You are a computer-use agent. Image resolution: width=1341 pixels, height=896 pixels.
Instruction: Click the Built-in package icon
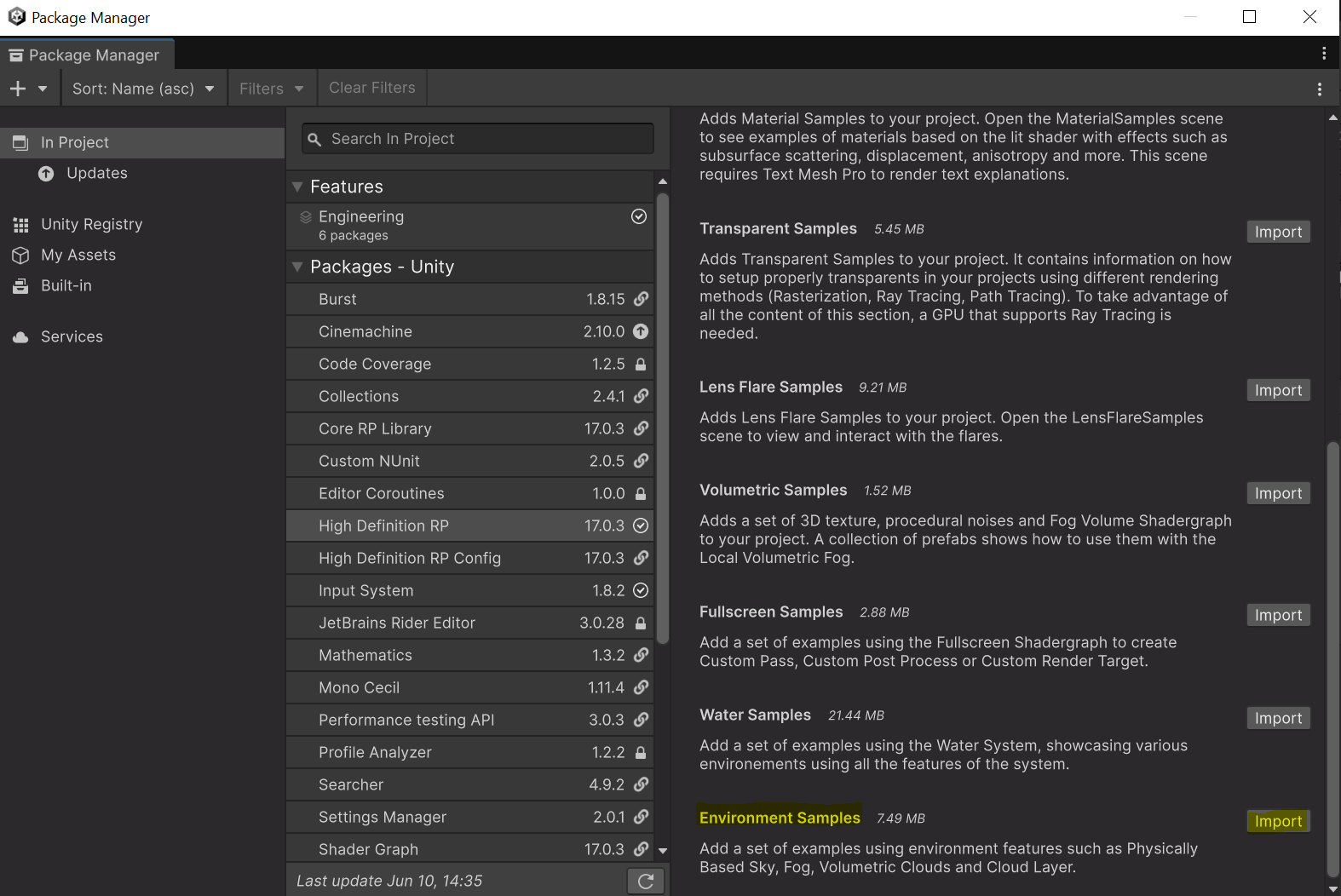click(21, 286)
